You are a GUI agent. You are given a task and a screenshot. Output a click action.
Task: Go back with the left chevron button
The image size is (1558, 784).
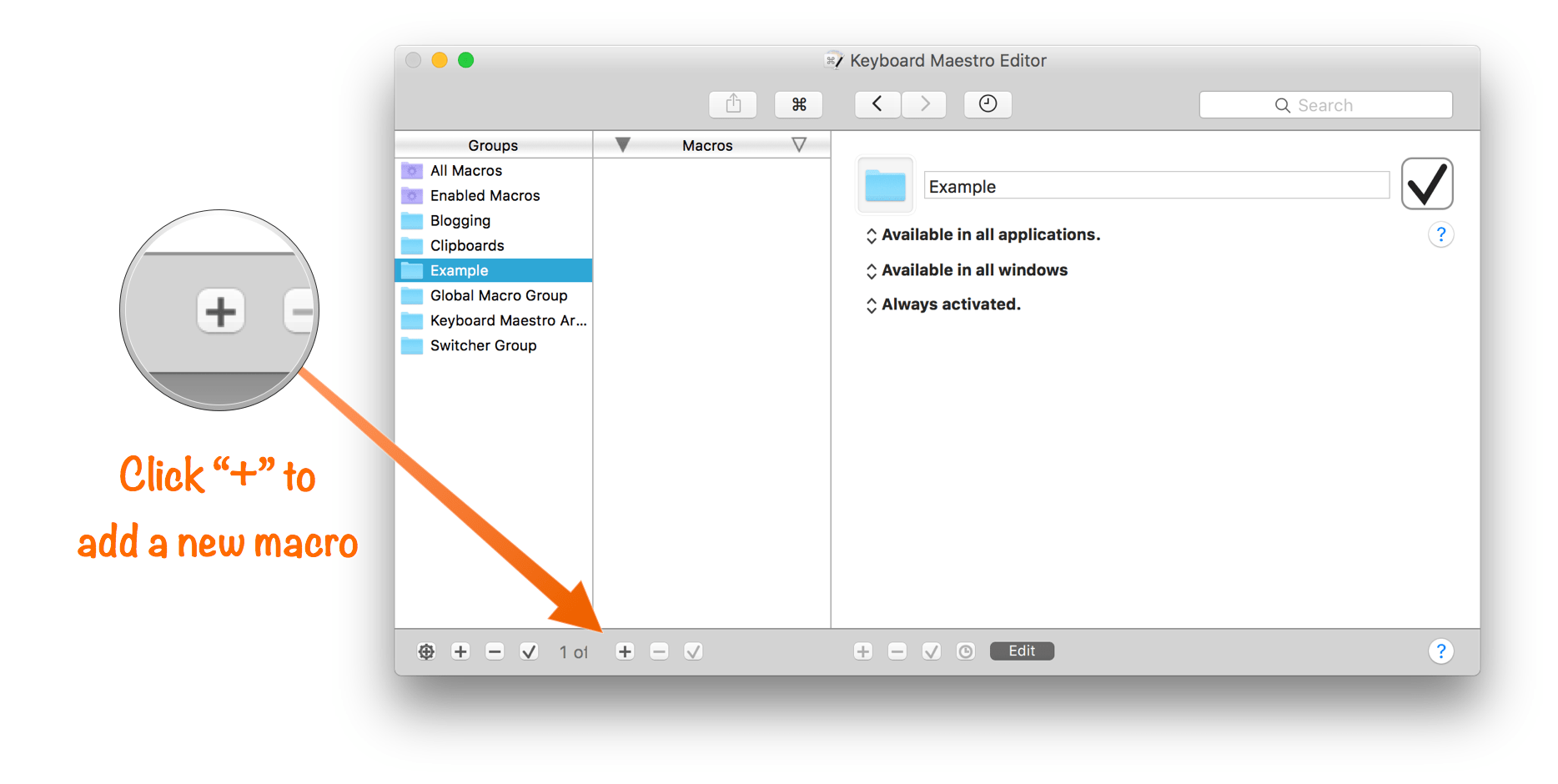click(877, 104)
